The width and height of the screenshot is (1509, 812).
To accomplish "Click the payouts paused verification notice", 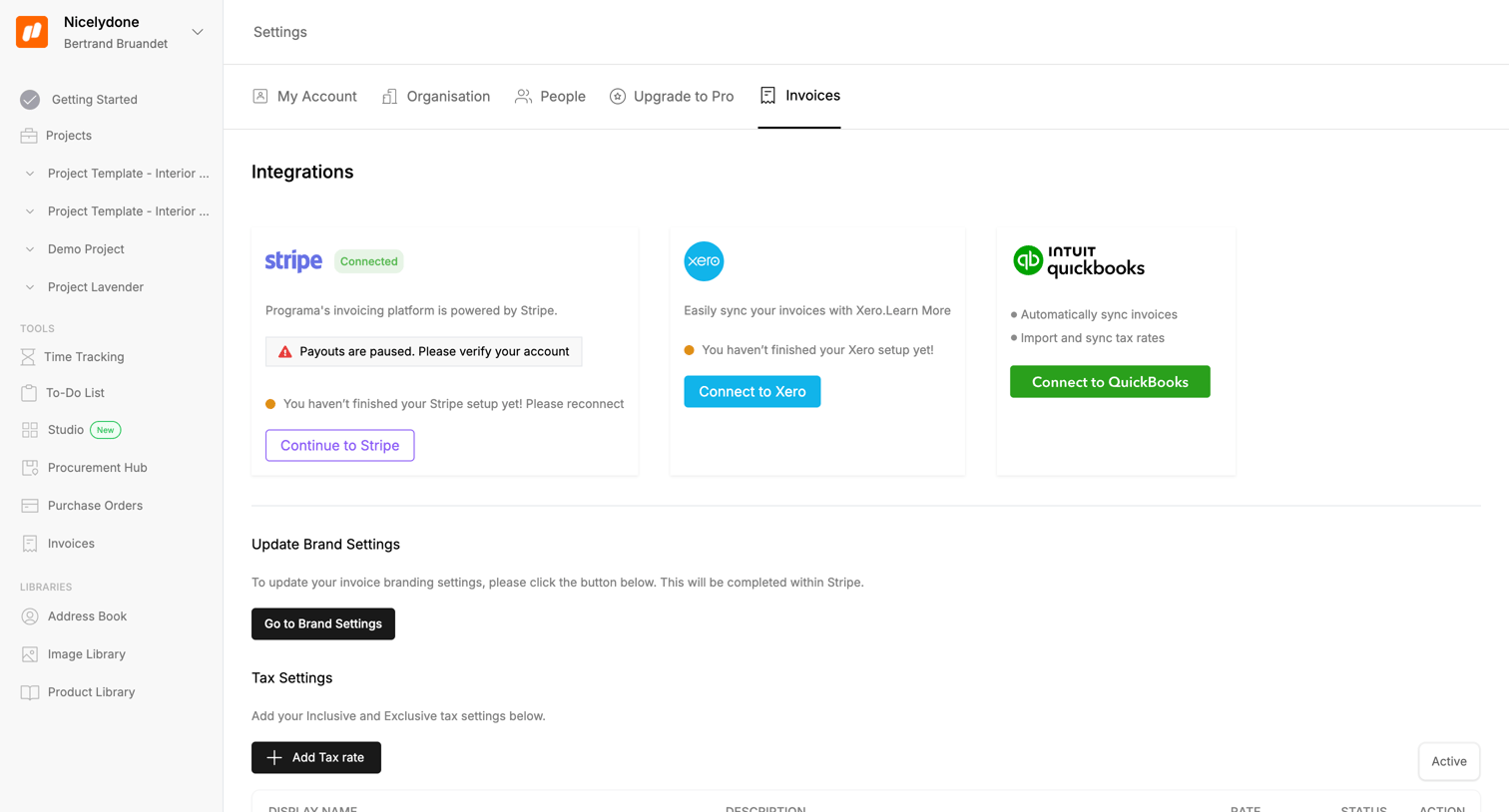I will point(424,352).
